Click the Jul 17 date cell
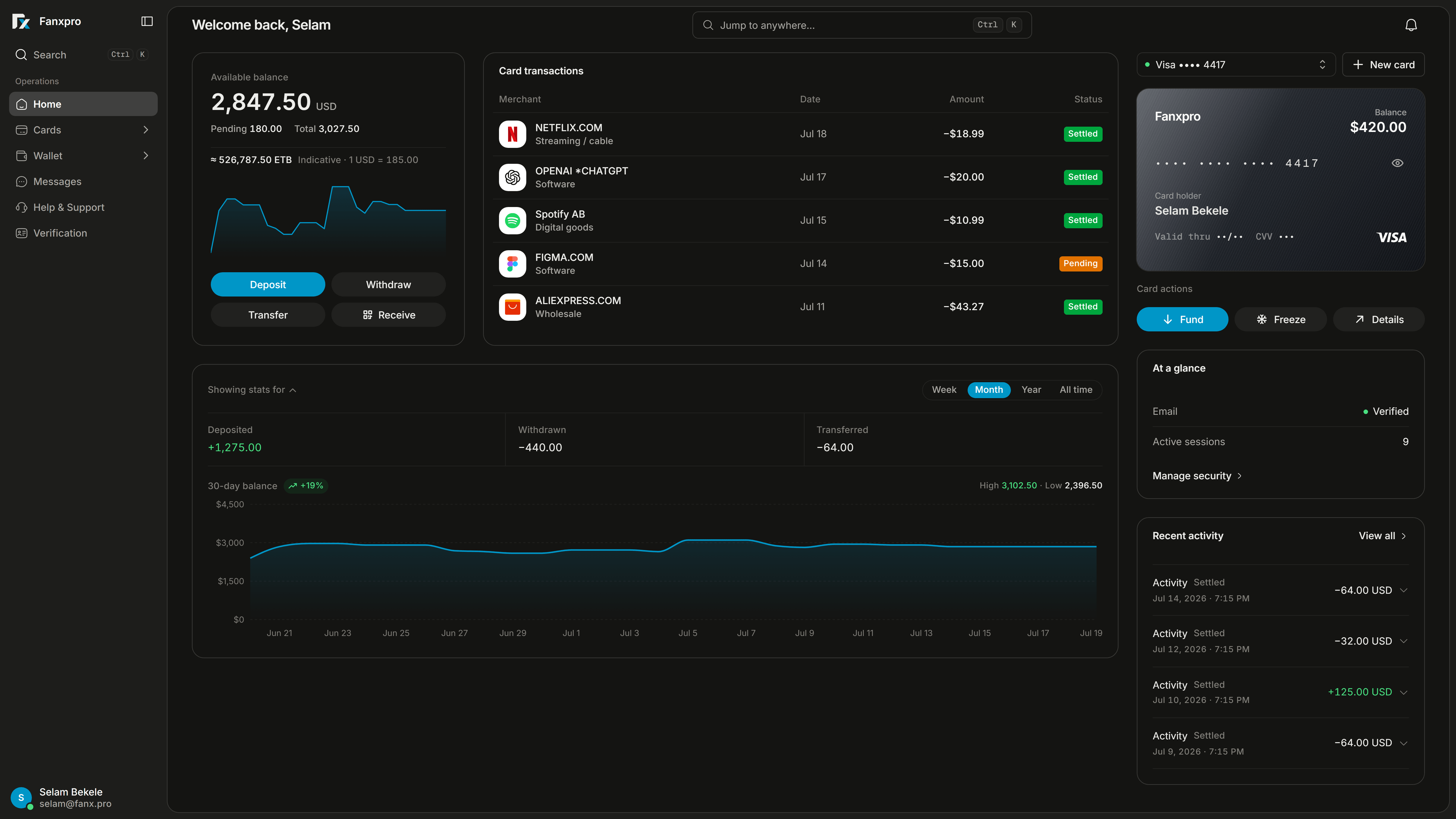The height and width of the screenshot is (819, 1456). click(813, 177)
